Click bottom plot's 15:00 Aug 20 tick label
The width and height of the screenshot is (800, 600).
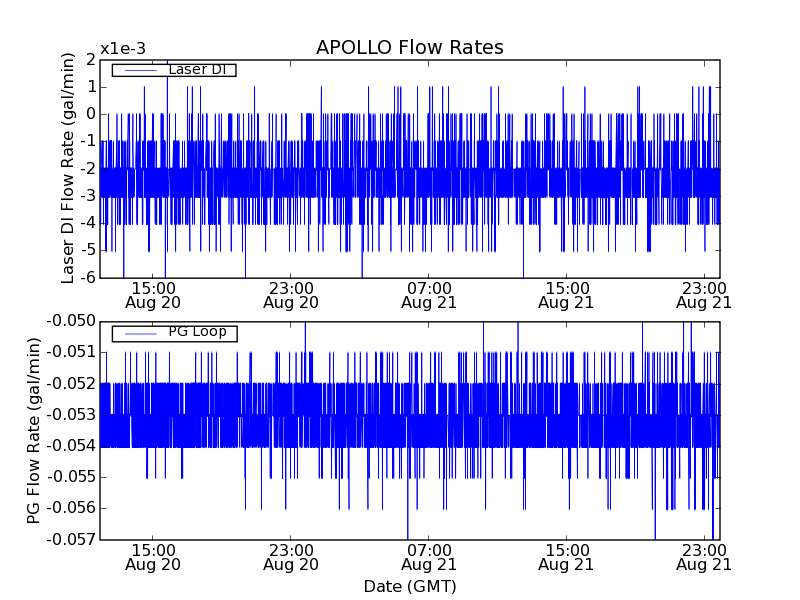pos(152,557)
